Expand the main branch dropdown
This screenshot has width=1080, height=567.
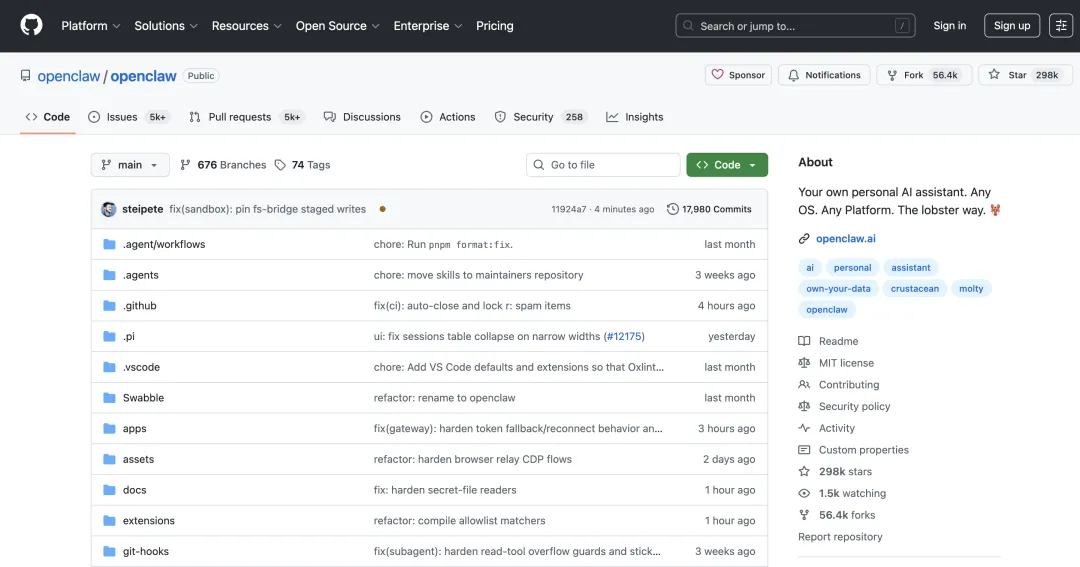[x=130, y=165]
